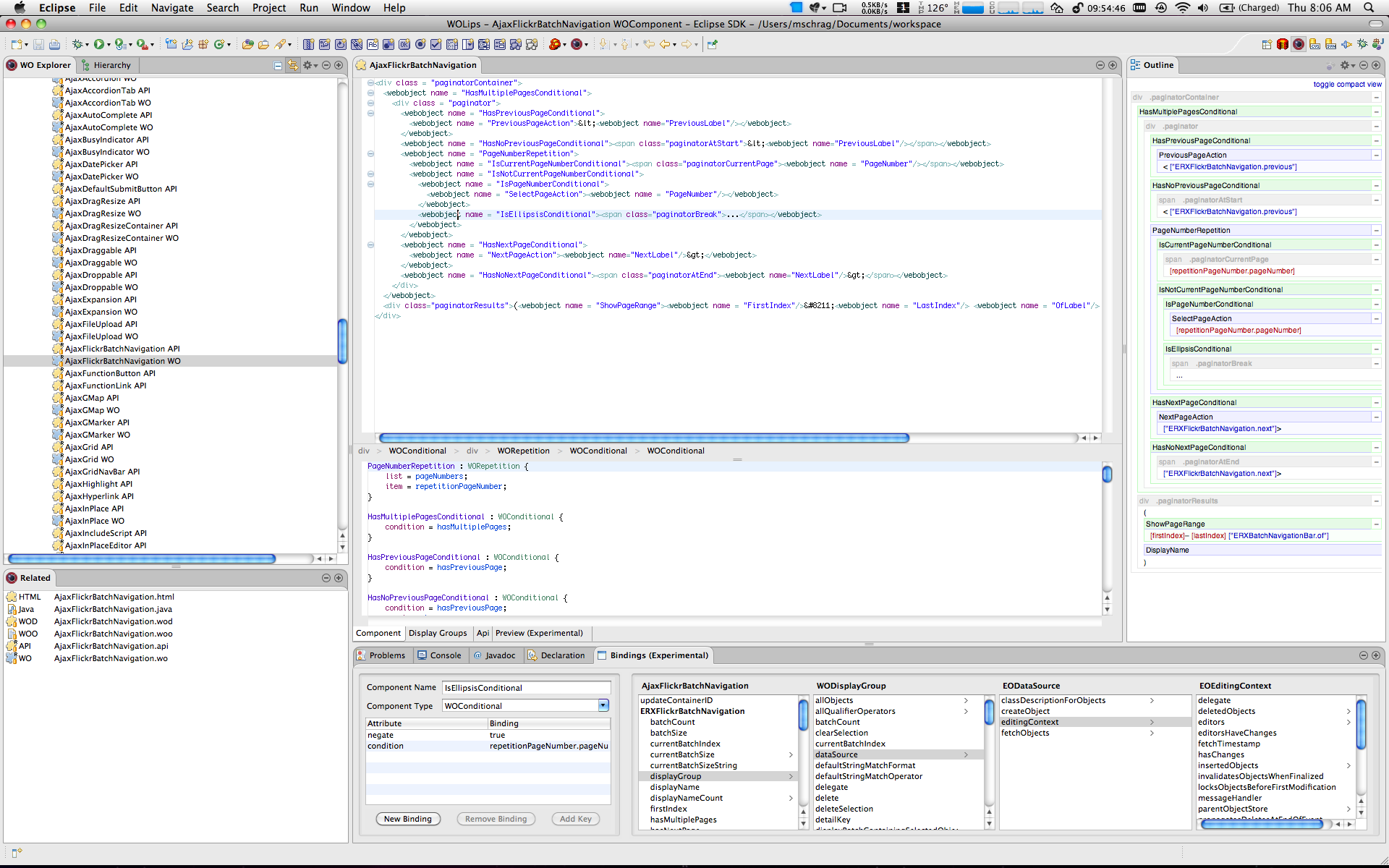Collapse the paginatorContainer div fold marker
The image size is (1389, 868).
(370, 83)
